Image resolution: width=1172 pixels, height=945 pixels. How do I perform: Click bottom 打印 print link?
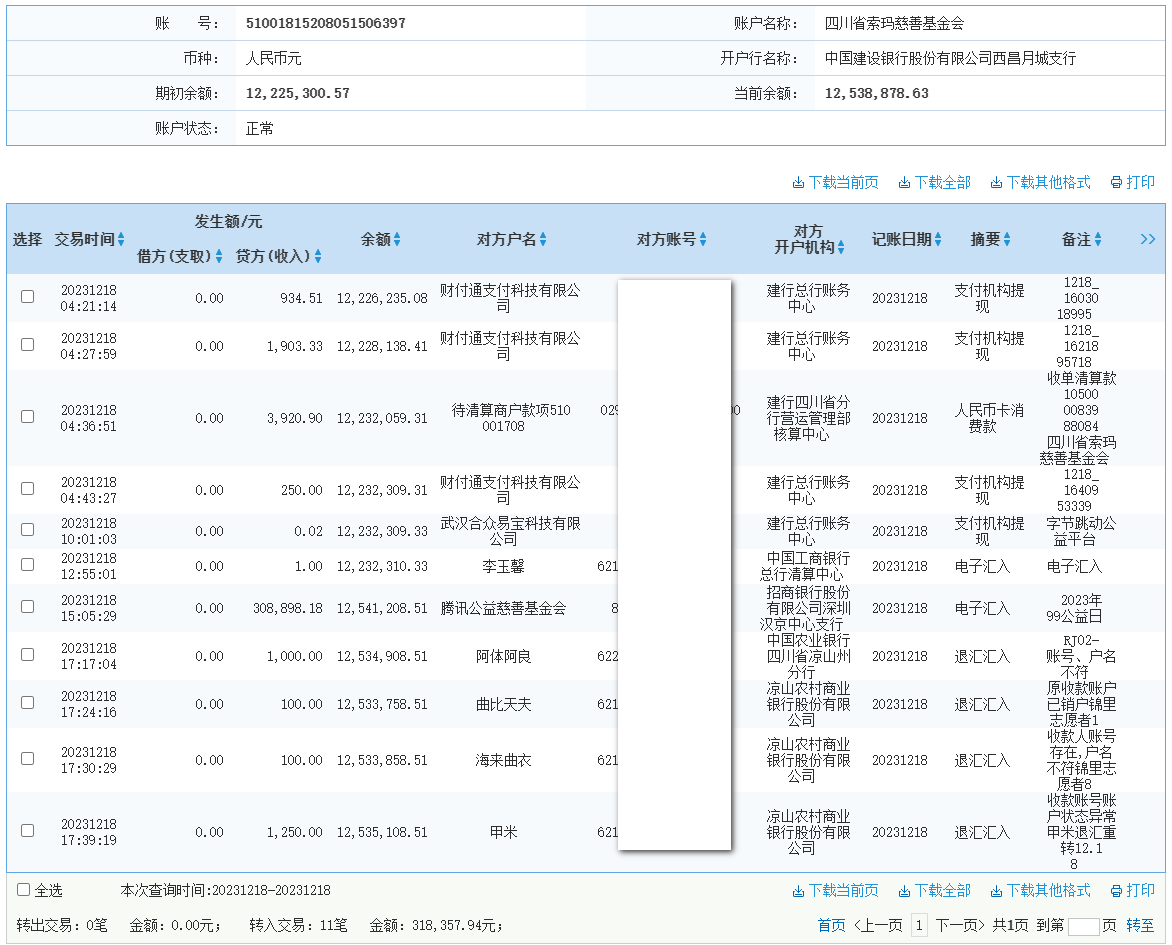(1133, 890)
